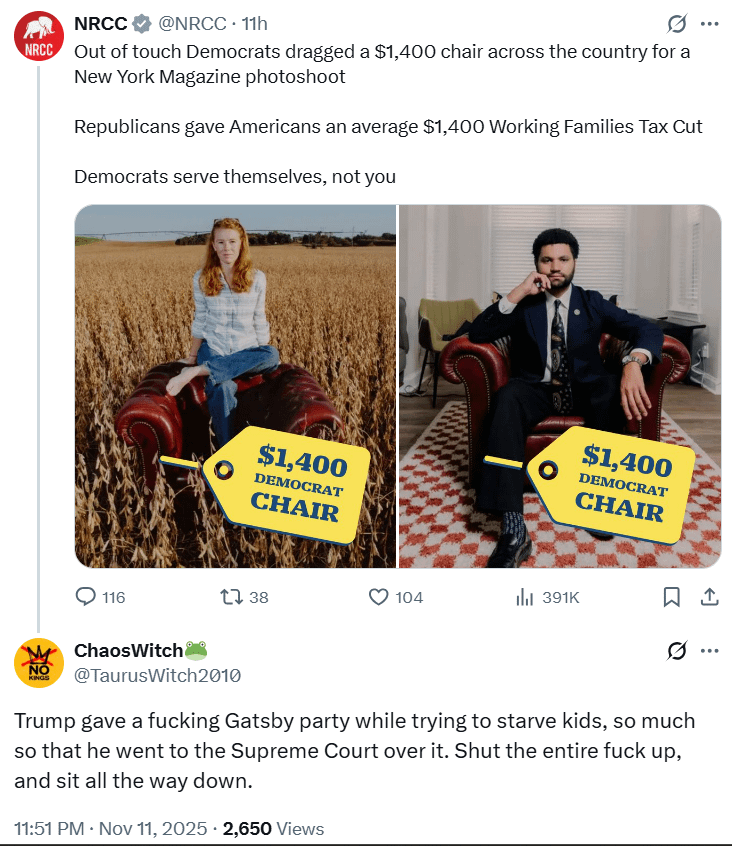Like the NRCC post
The width and height of the screenshot is (732, 846).
point(378,597)
